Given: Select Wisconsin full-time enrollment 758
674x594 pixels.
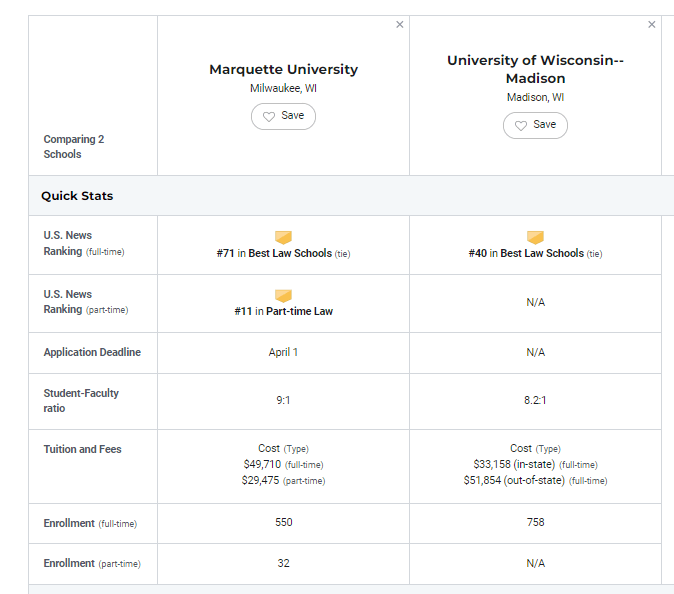Looking at the screenshot, I should pos(536,522).
